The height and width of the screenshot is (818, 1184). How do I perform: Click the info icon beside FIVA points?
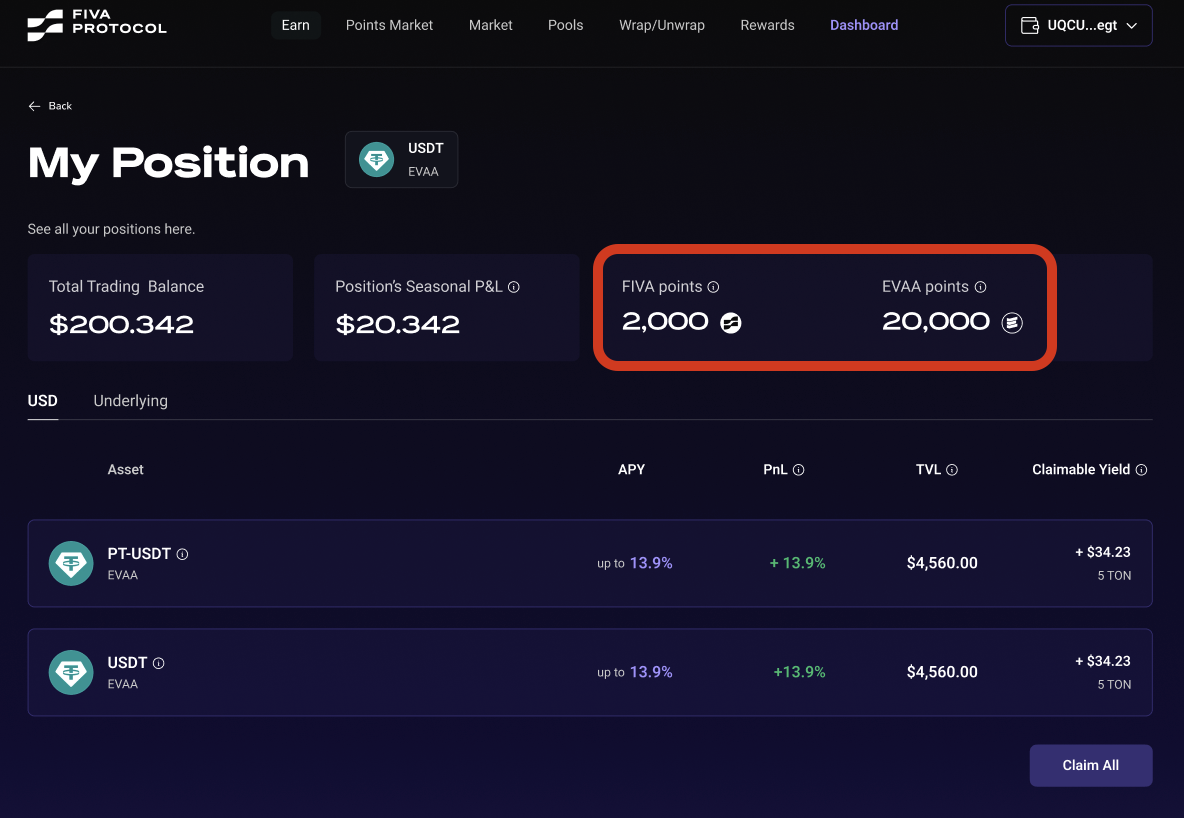tap(713, 287)
